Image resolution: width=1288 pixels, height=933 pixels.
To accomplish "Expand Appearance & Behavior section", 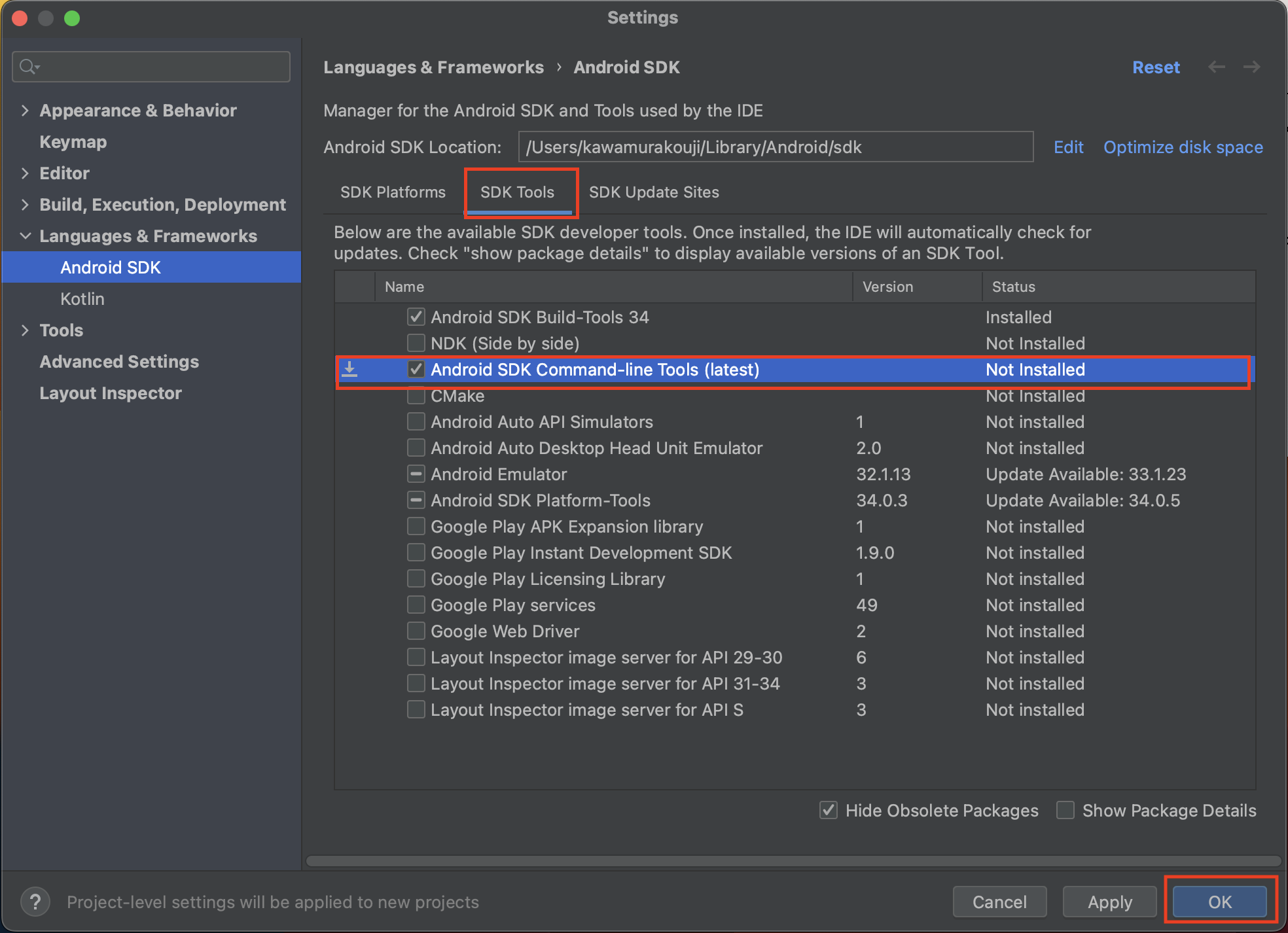I will point(25,111).
